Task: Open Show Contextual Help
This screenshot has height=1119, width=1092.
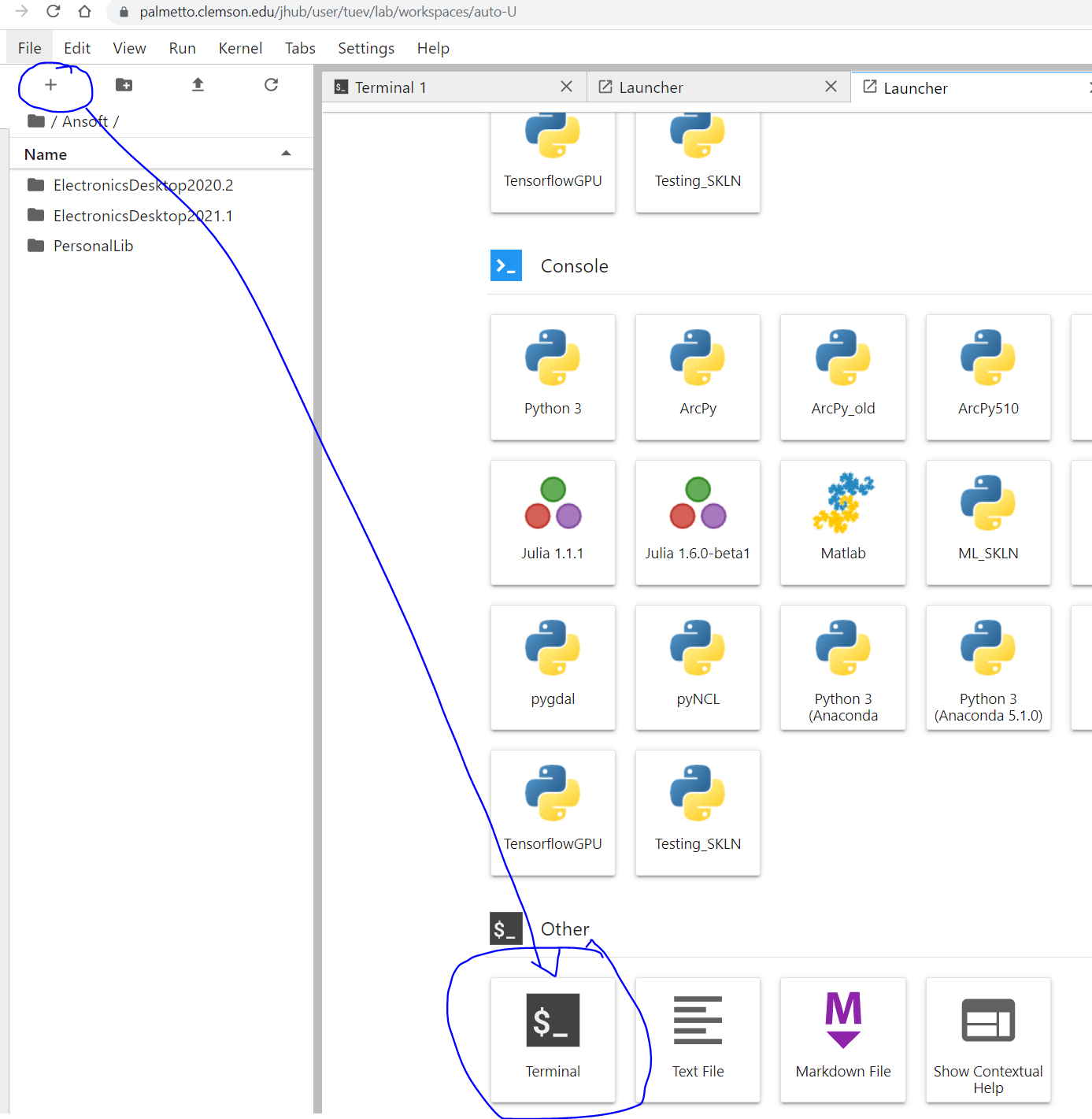Action: [x=988, y=1039]
